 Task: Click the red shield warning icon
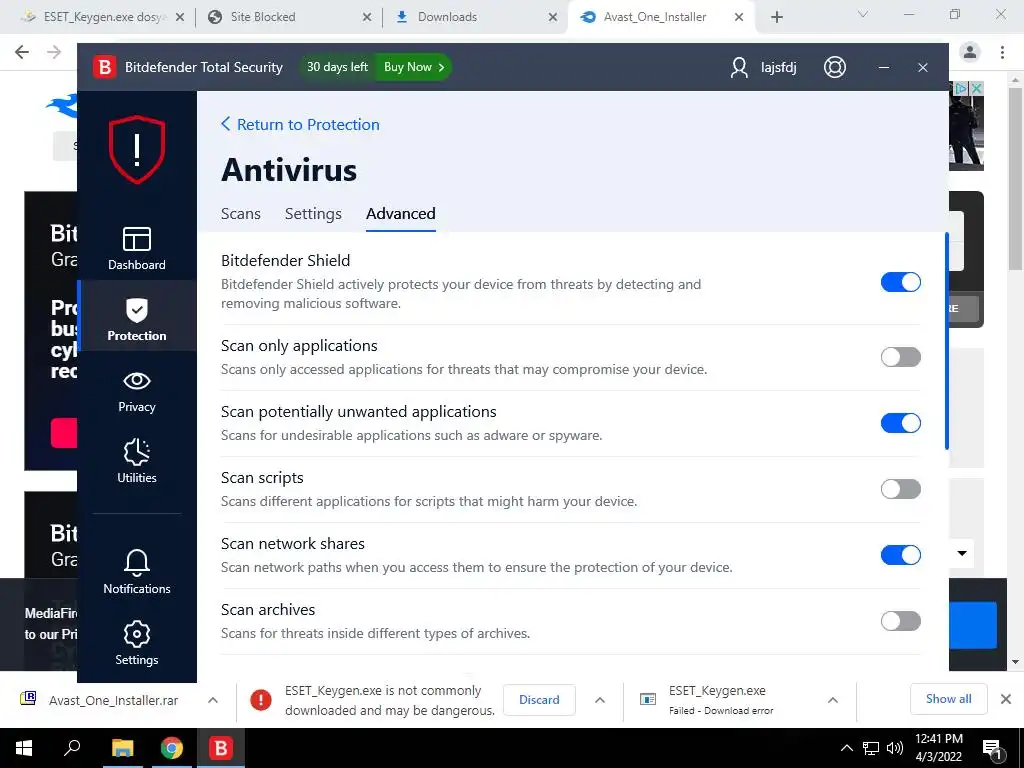(x=136, y=150)
